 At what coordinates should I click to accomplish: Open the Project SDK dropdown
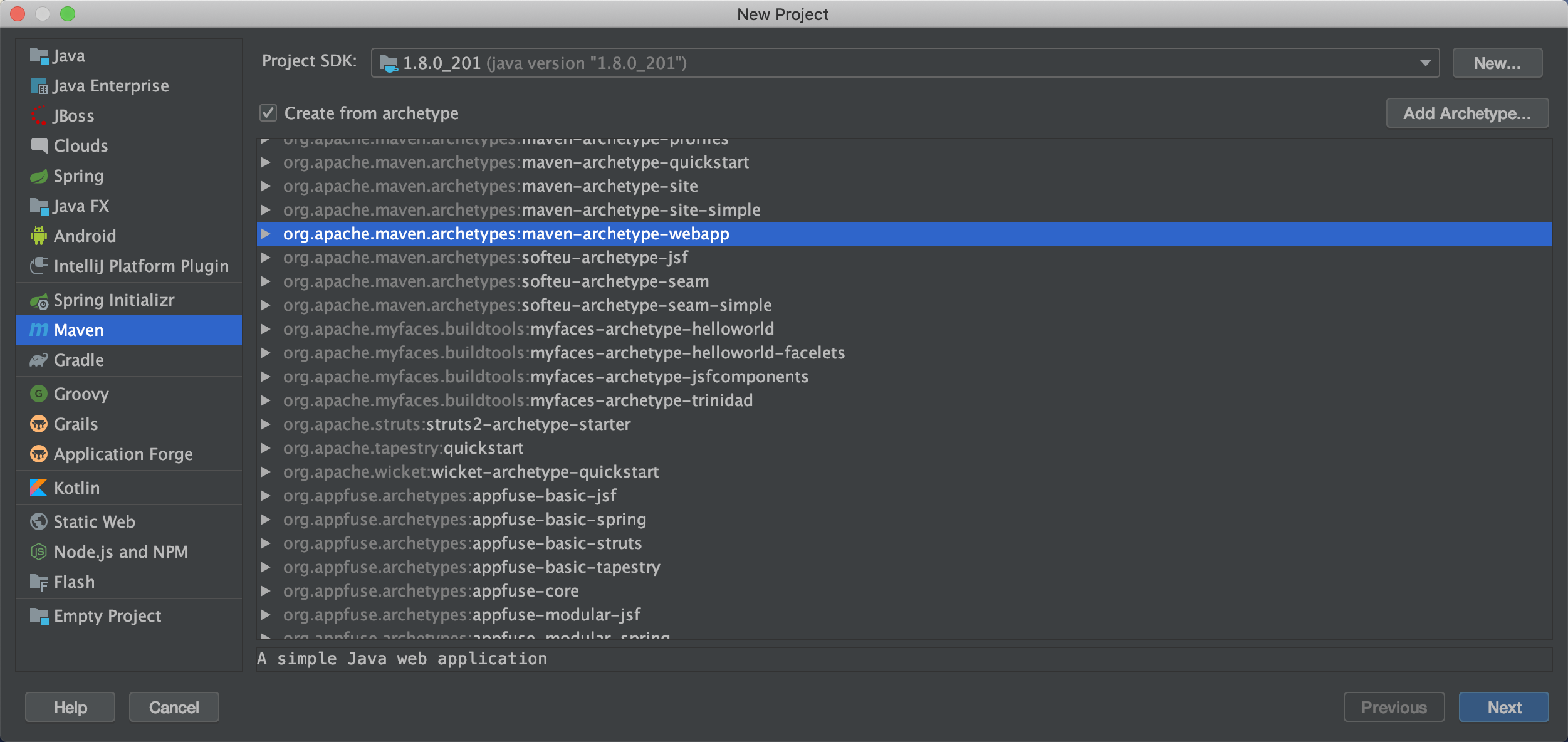point(1425,63)
